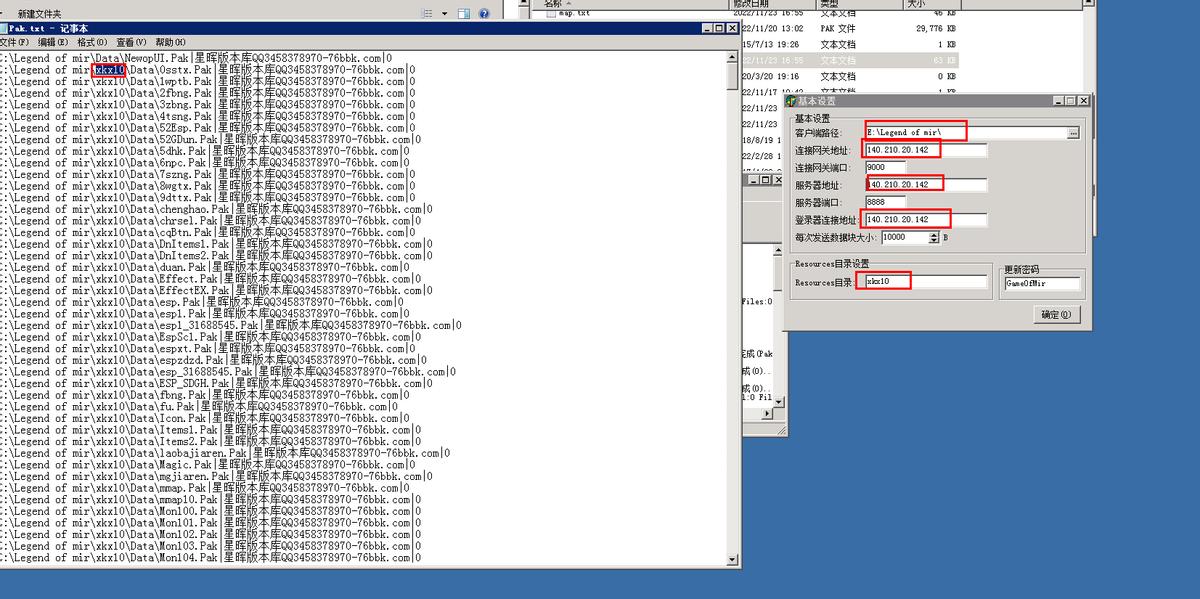Image resolution: width=1200 pixels, height=599 pixels.
Task: Click the 连接网关端口 field showing 9000
Action: coord(886,167)
